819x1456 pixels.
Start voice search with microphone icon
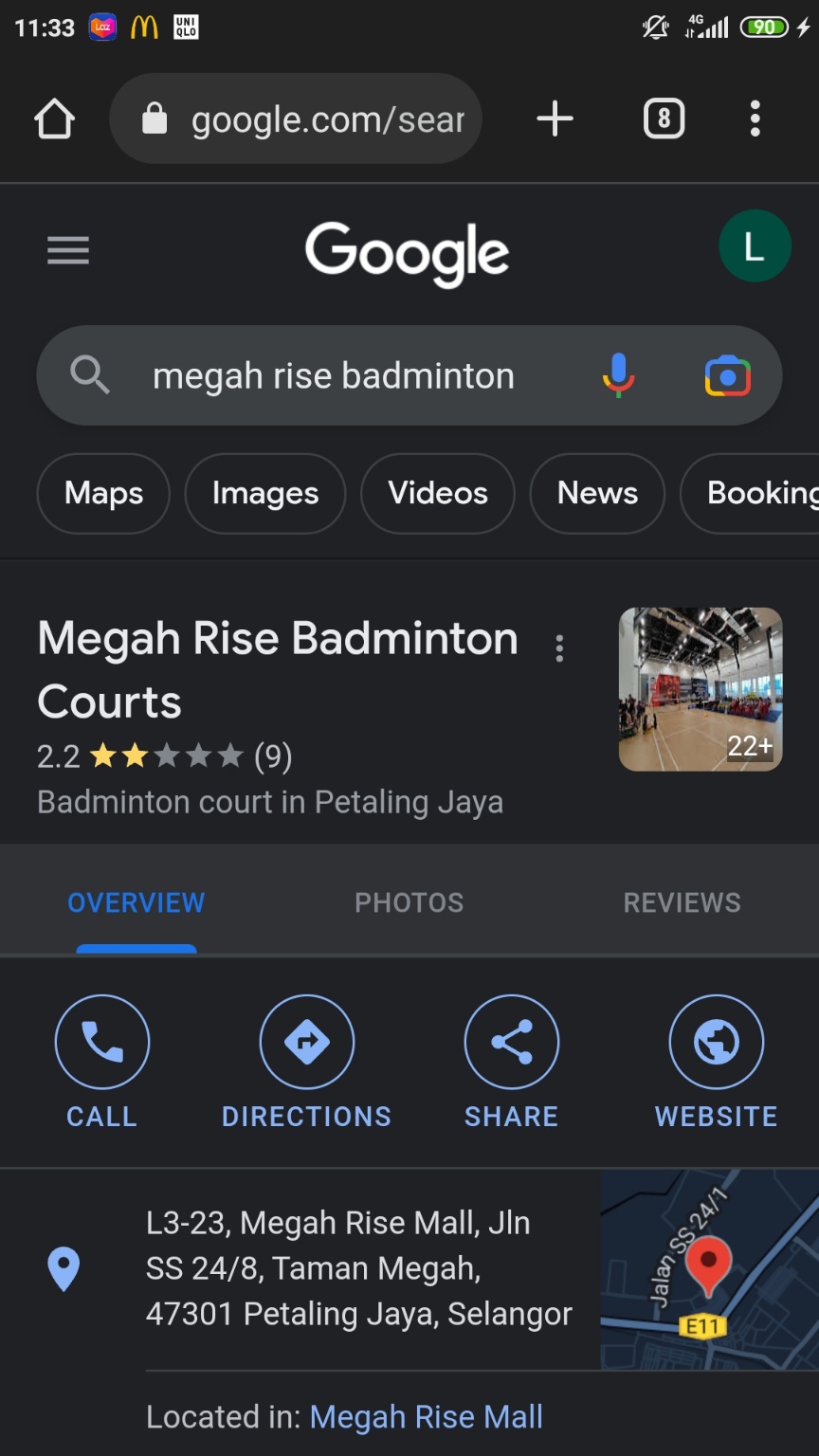click(x=618, y=375)
